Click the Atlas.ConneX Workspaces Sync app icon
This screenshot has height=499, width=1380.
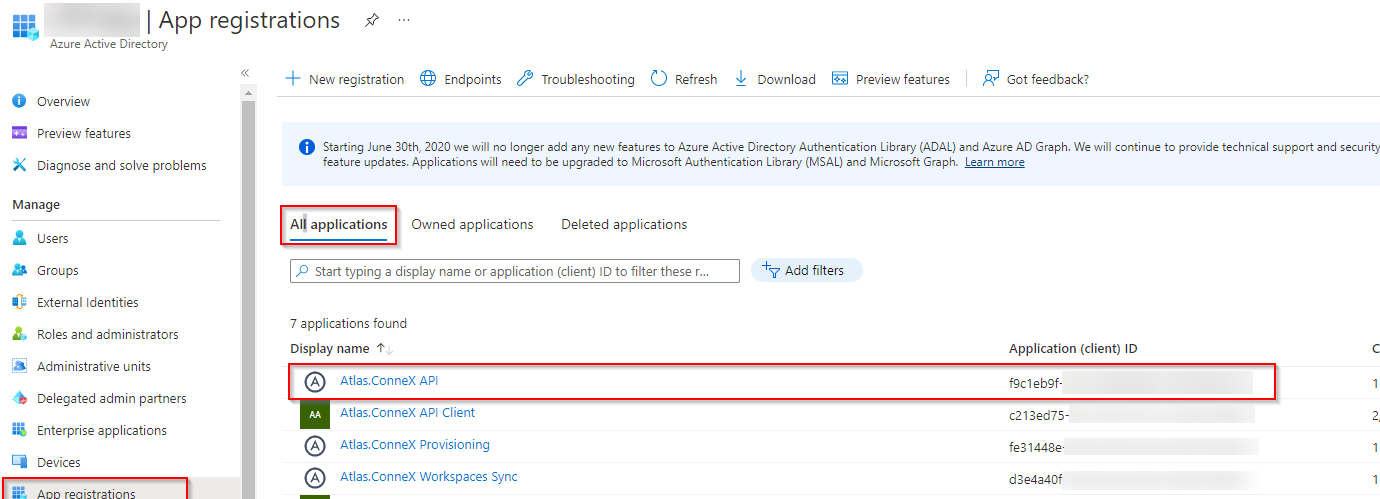(315, 478)
